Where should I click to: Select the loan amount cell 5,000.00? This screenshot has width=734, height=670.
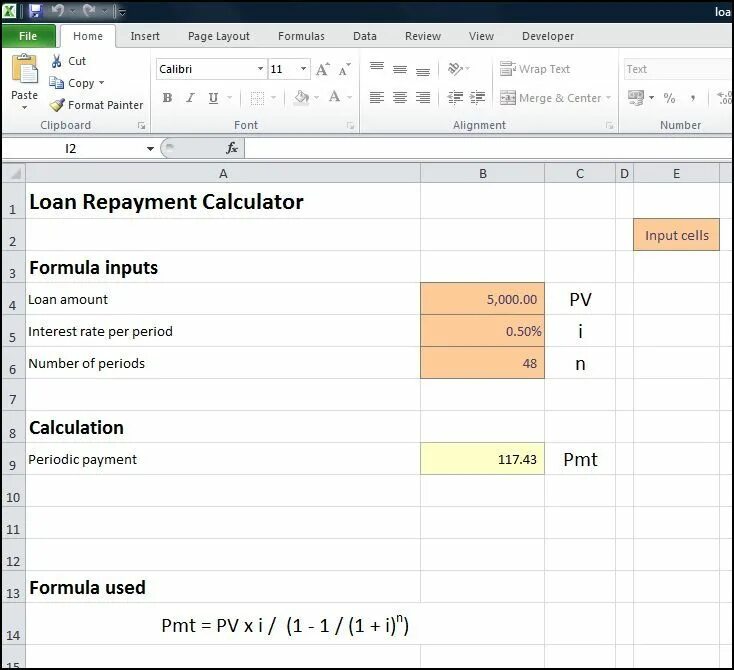click(x=483, y=299)
